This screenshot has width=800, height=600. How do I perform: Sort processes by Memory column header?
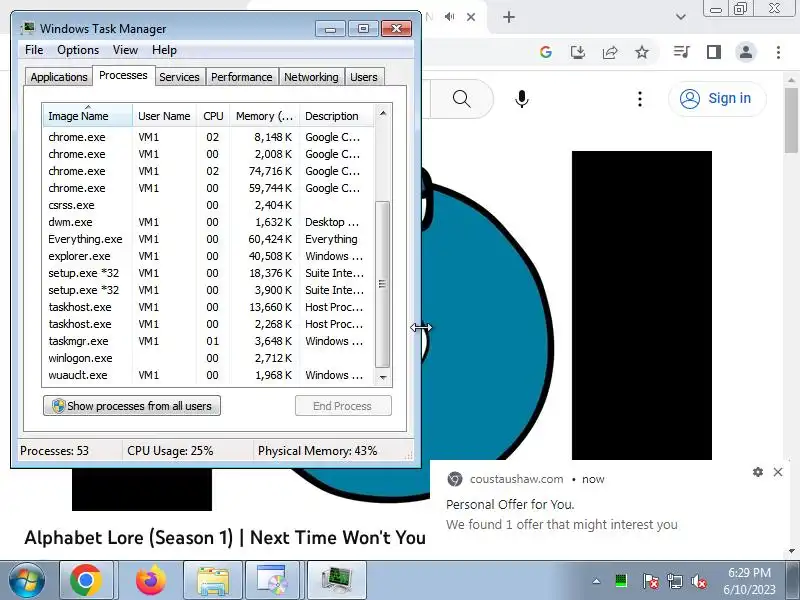pyautogui.click(x=264, y=116)
